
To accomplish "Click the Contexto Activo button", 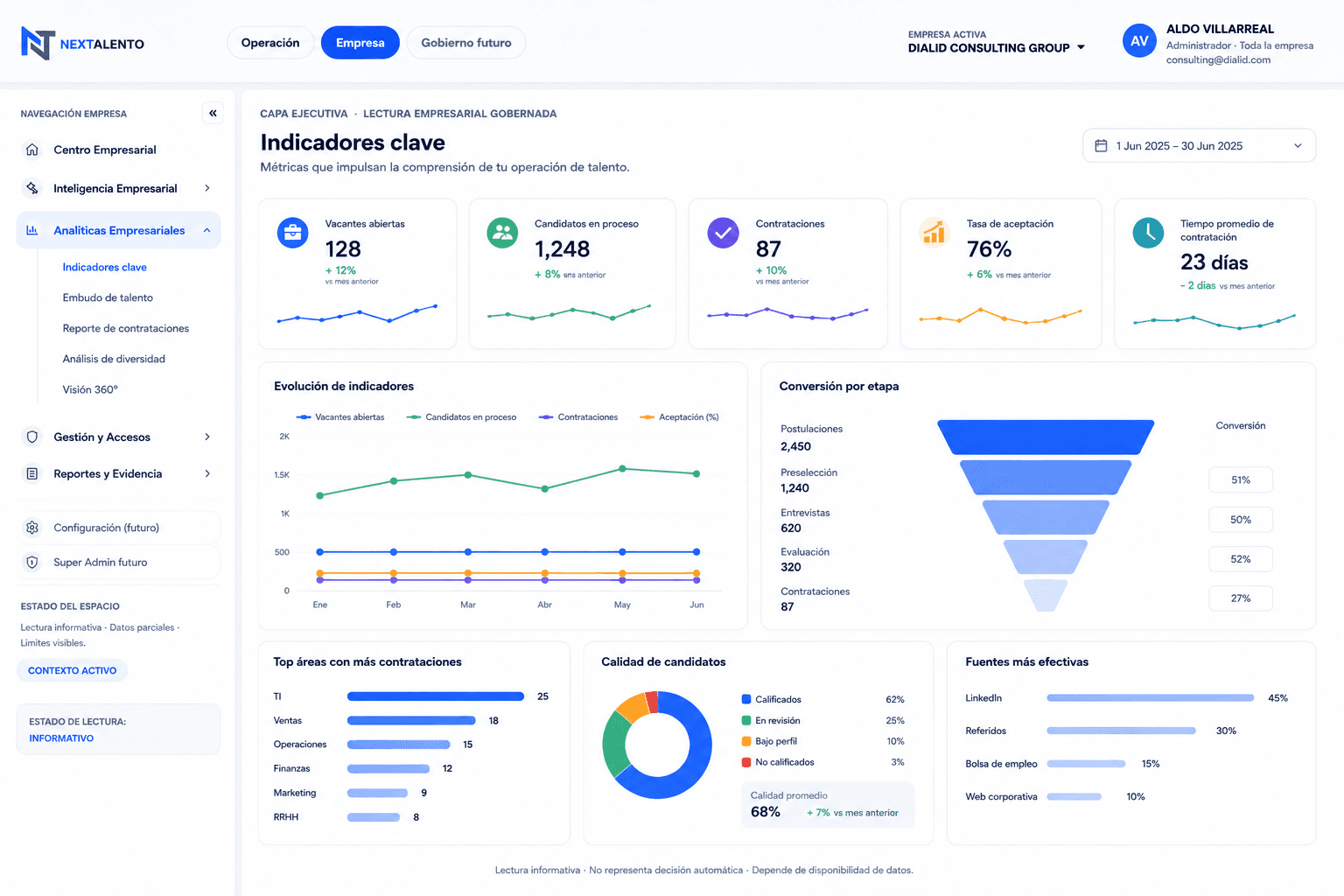I will [x=72, y=670].
